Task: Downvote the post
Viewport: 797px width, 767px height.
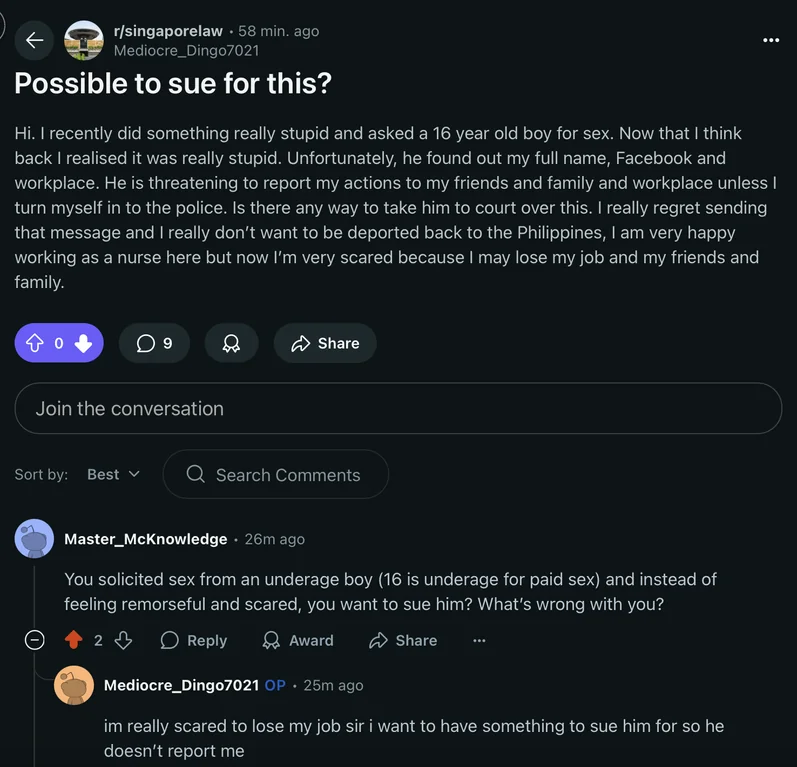Action: point(84,343)
